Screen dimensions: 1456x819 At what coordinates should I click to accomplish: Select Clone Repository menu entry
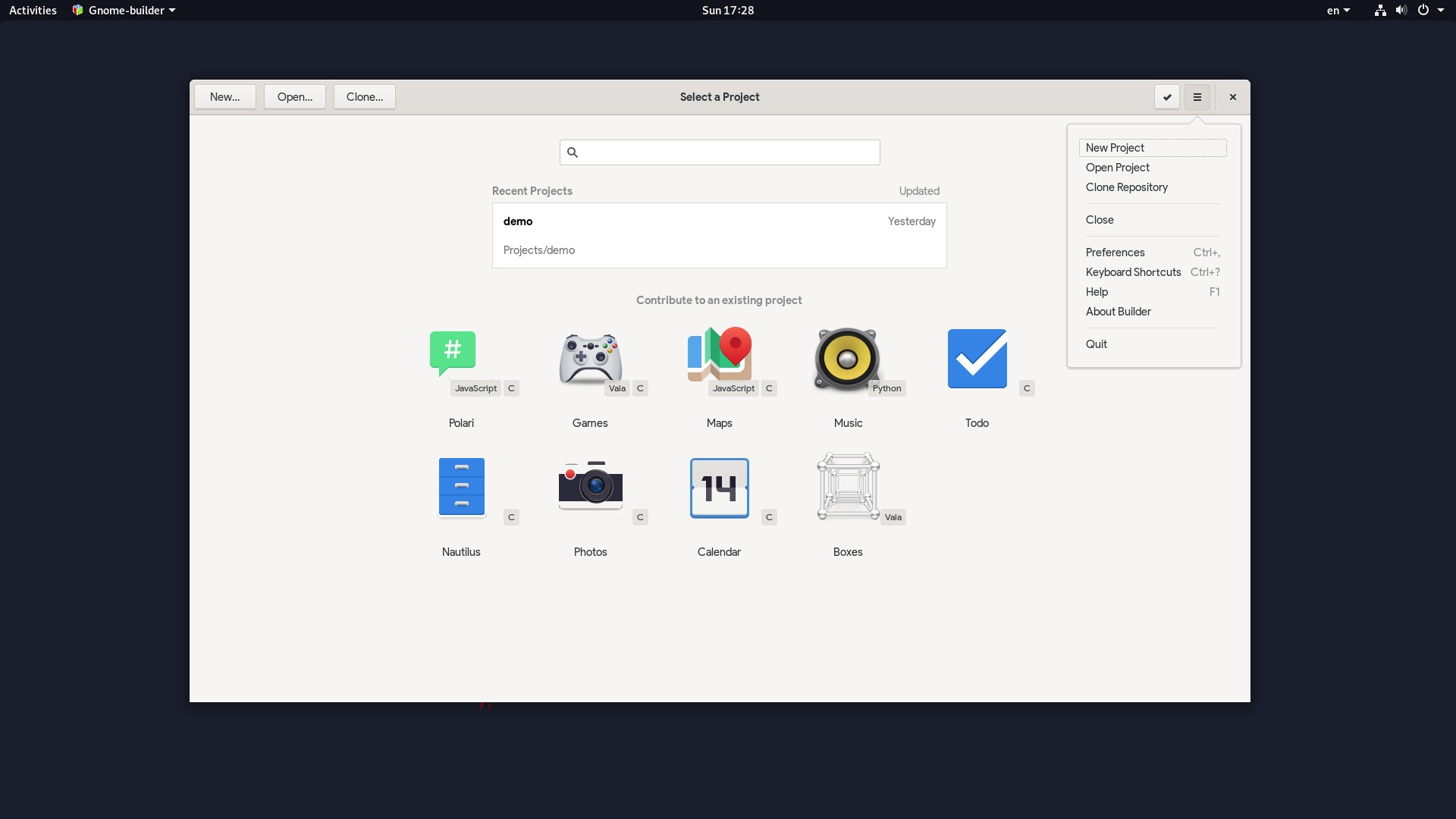(1126, 187)
